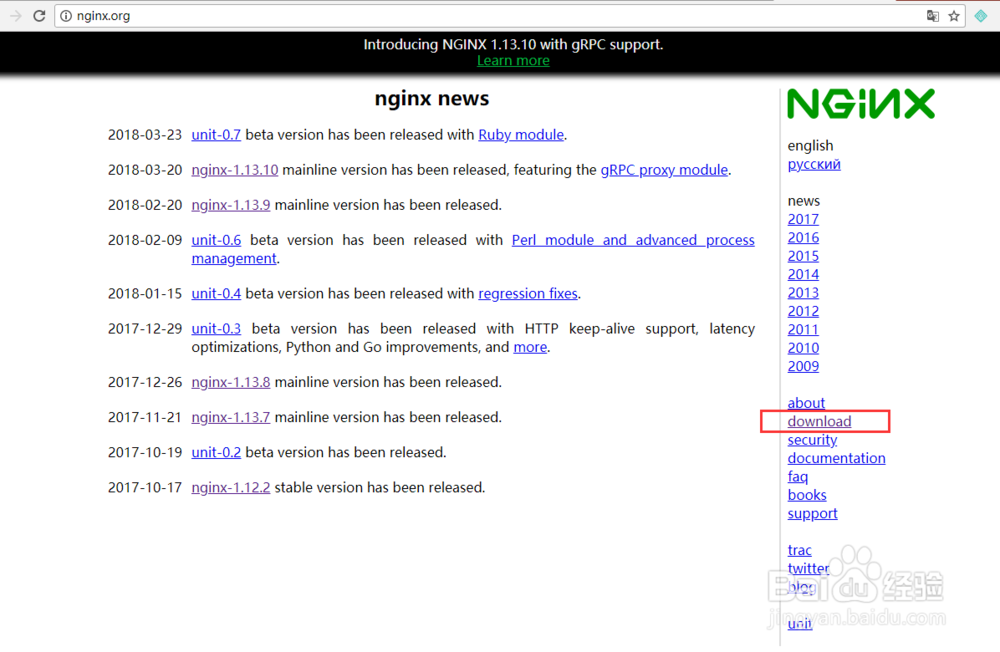This screenshot has width=1000, height=652.
Task: Open the nginx-1.13.8 link
Action: click(x=231, y=382)
